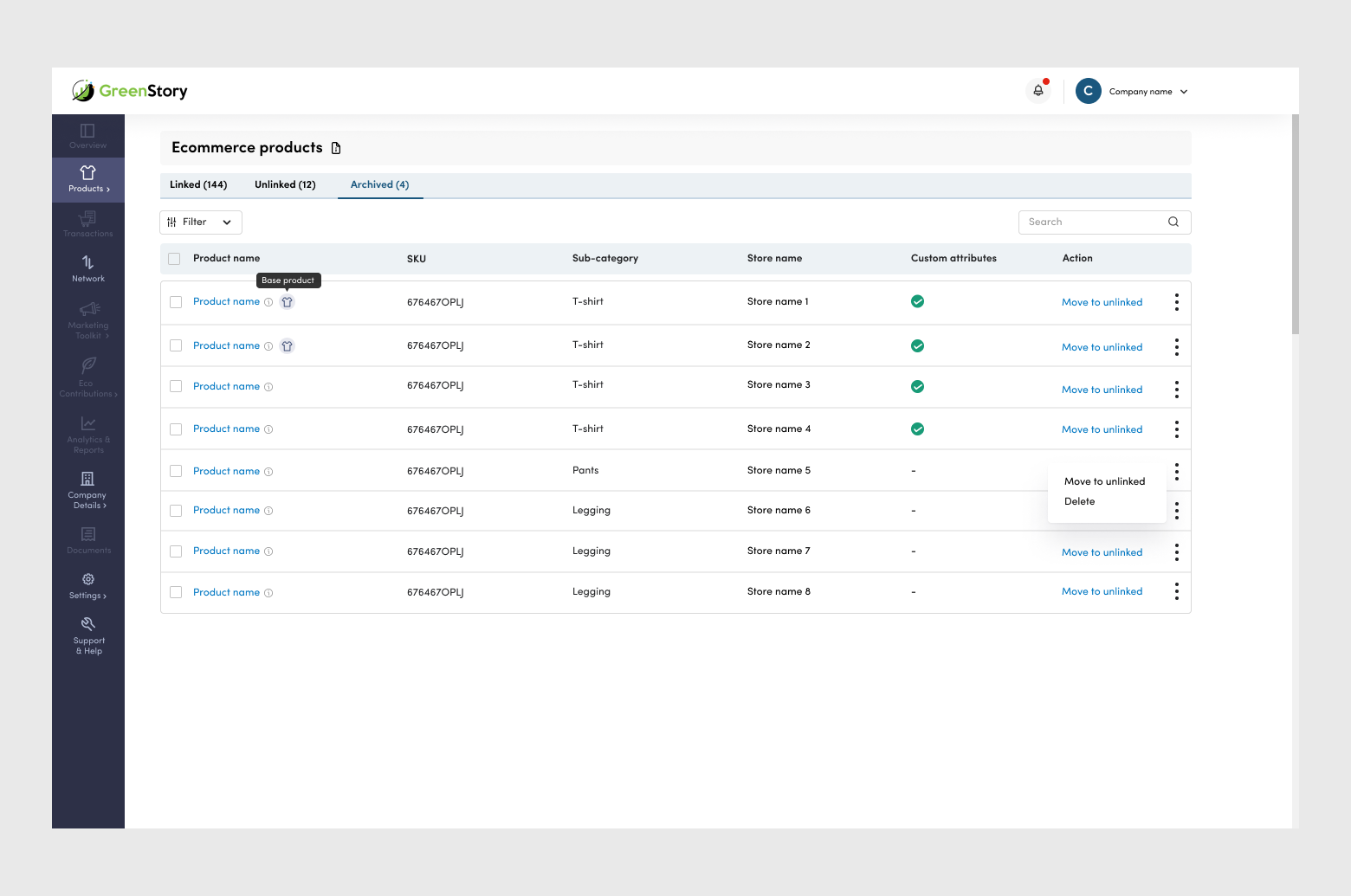Open the Products sidebar section

(87, 179)
